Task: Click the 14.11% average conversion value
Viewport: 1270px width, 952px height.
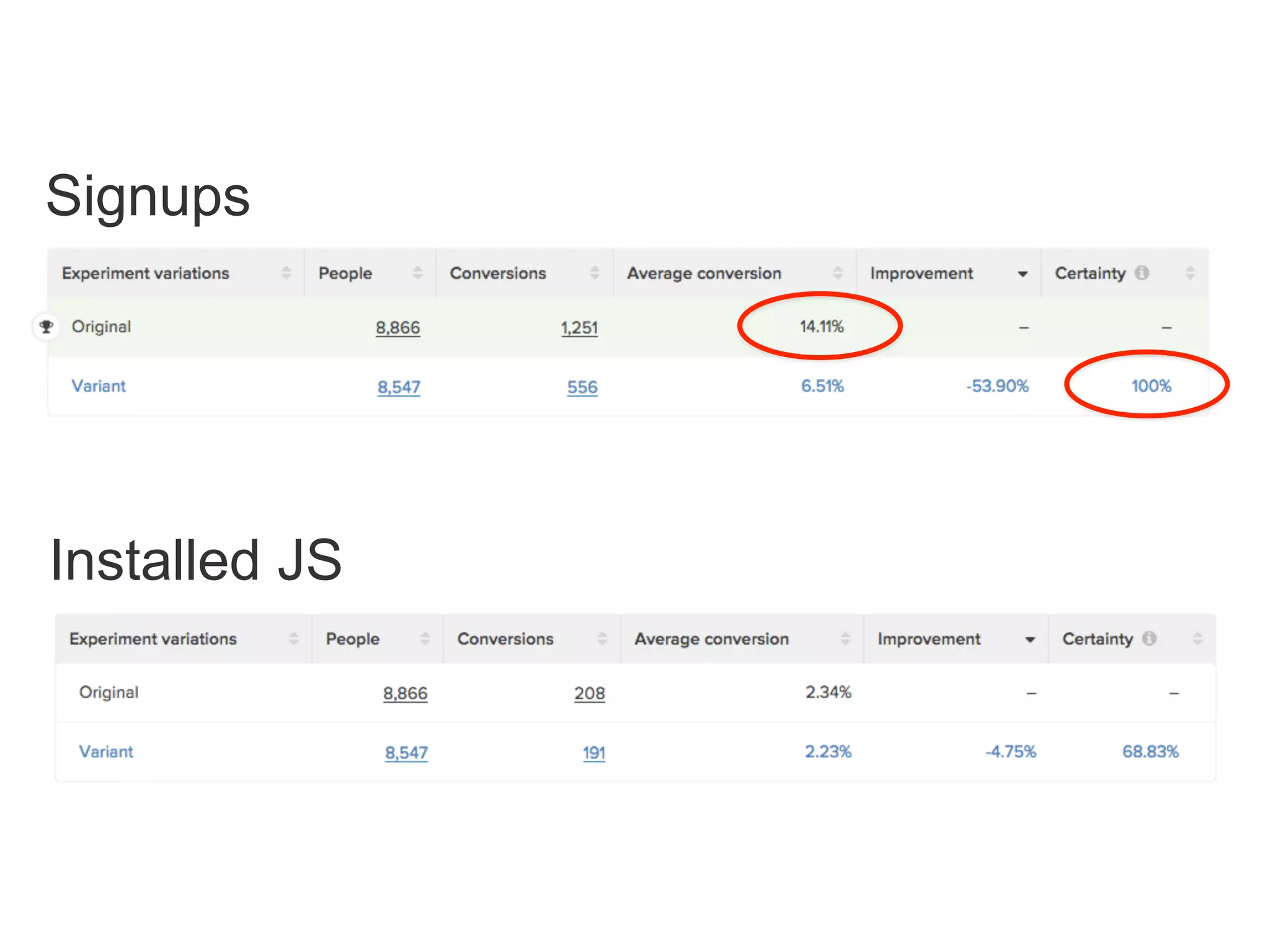Action: [x=822, y=327]
